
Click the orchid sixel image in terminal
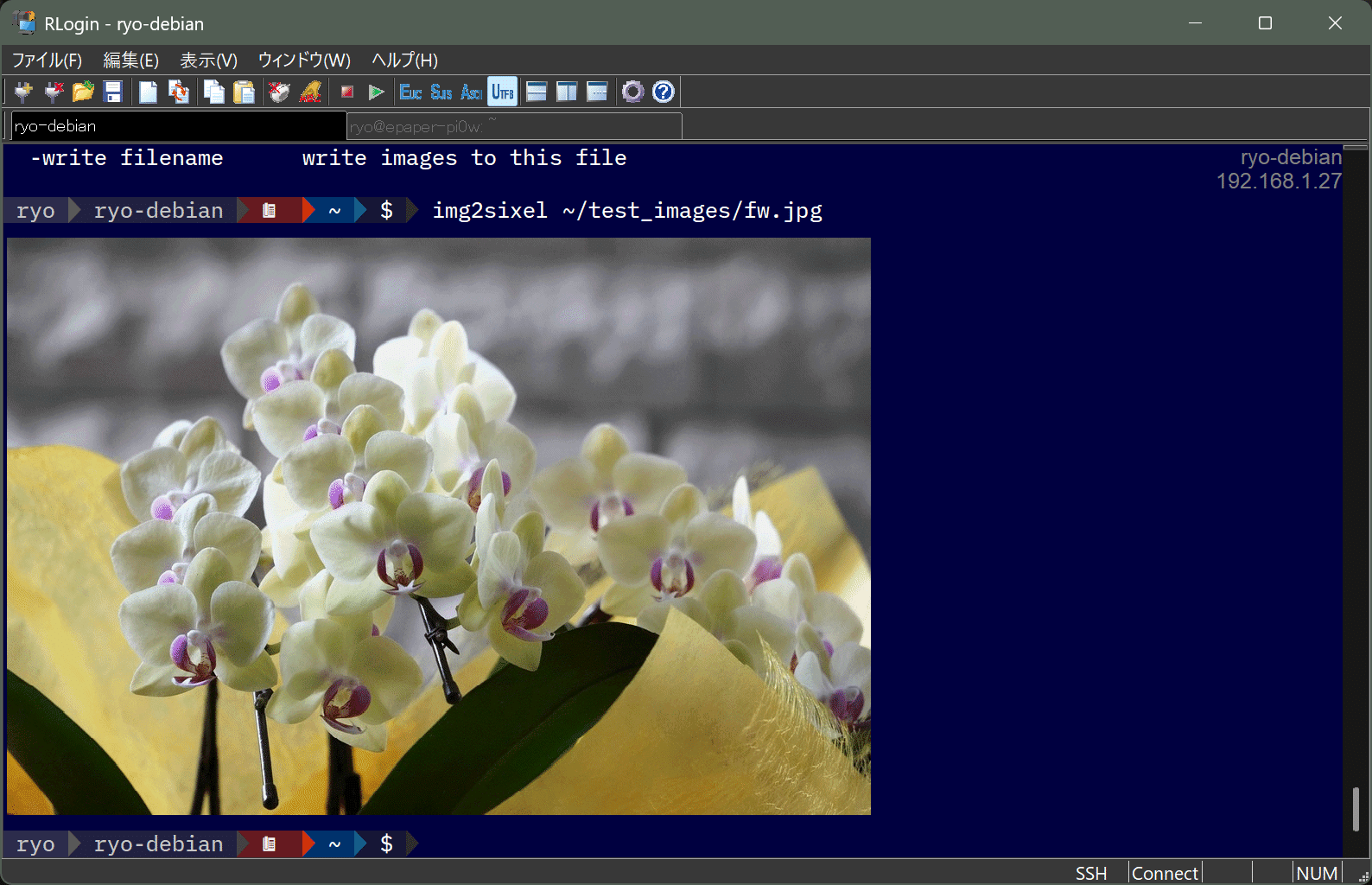click(x=439, y=526)
